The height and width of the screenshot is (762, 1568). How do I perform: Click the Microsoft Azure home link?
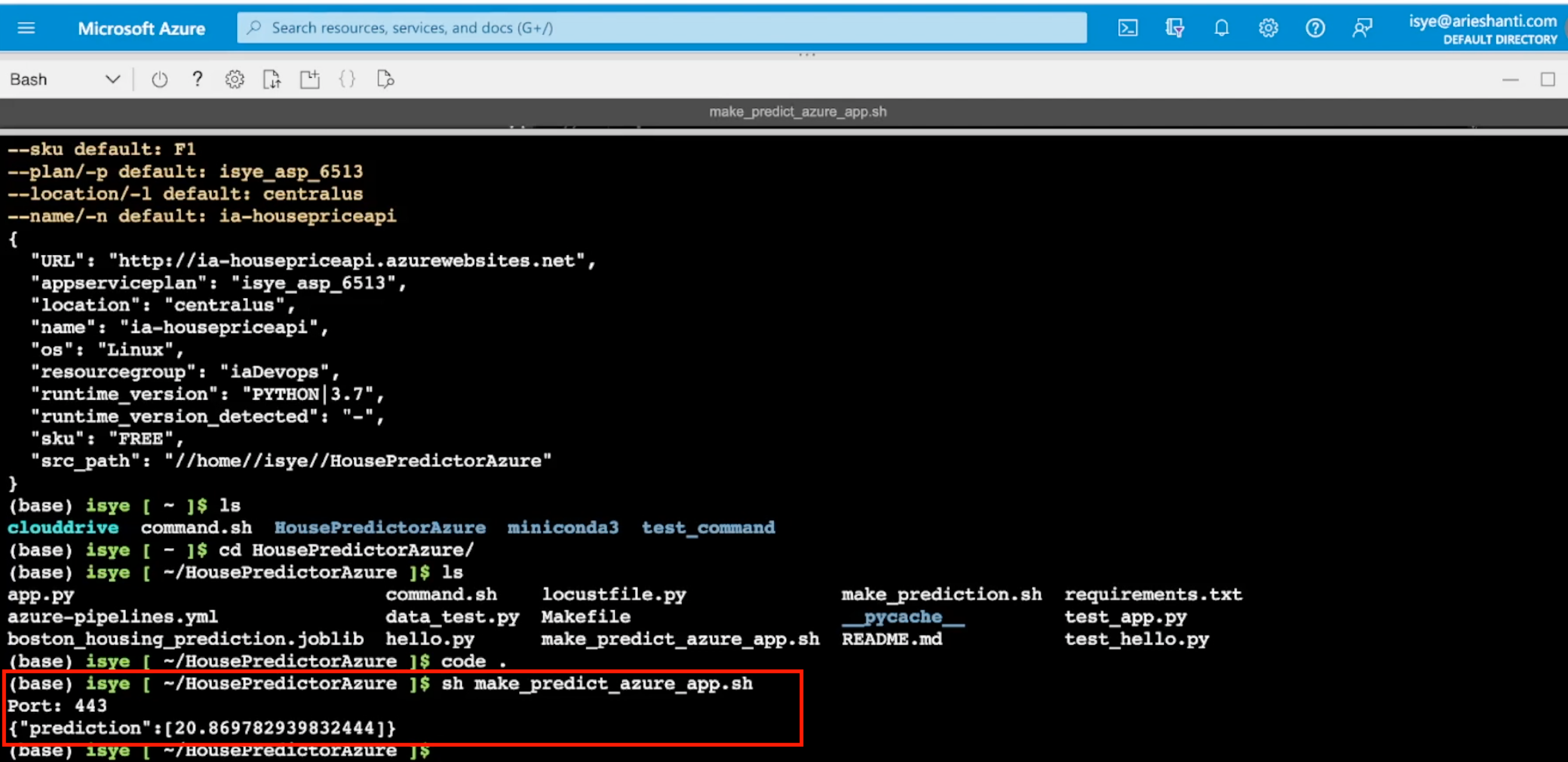[x=141, y=27]
